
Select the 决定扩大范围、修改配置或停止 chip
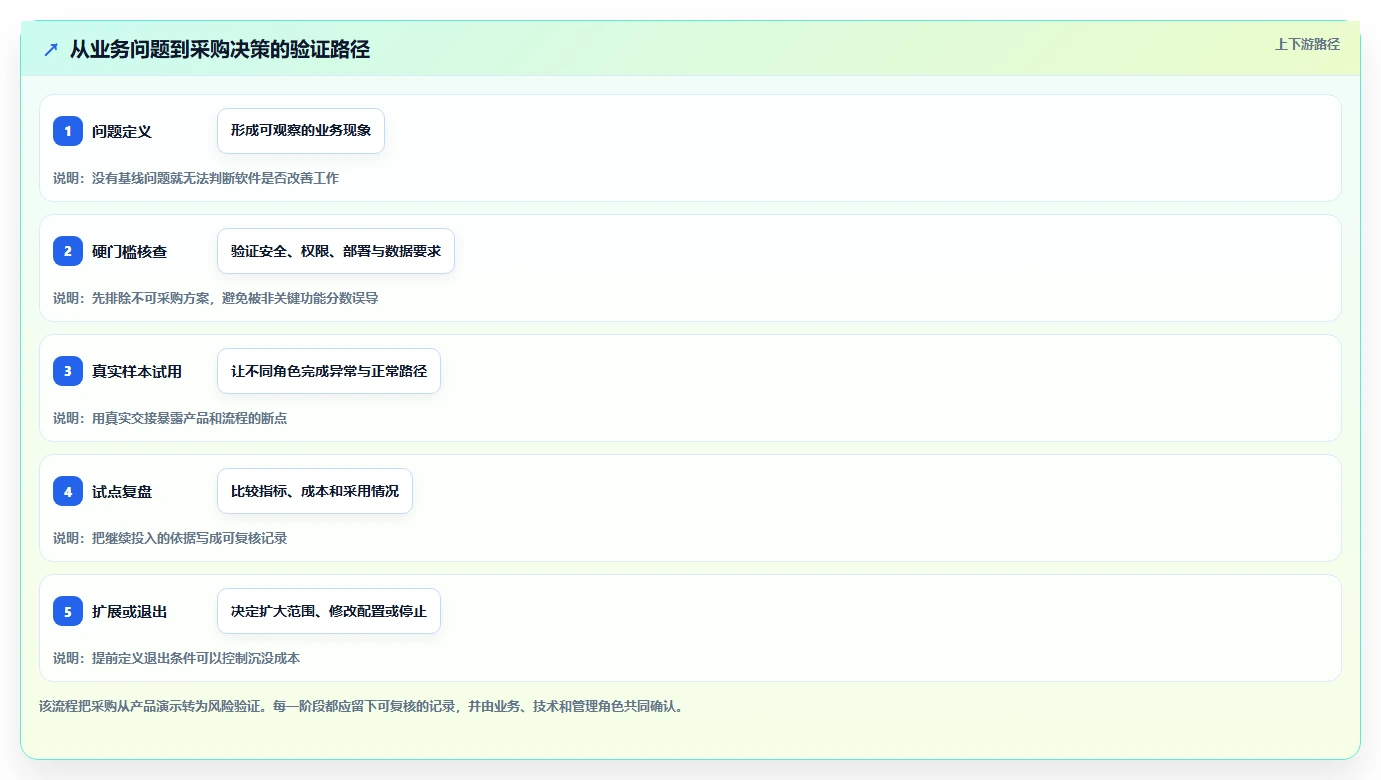point(329,611)
